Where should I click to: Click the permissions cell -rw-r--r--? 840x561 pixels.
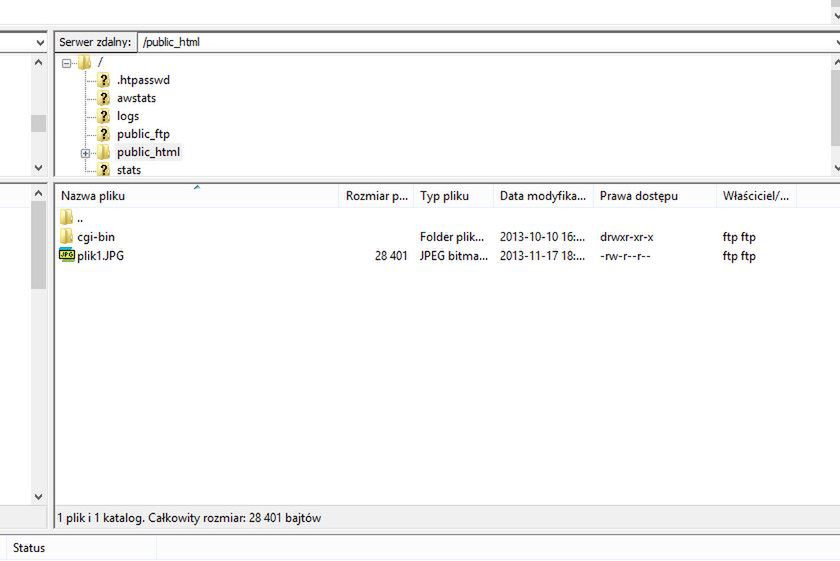tap(625, 256)
